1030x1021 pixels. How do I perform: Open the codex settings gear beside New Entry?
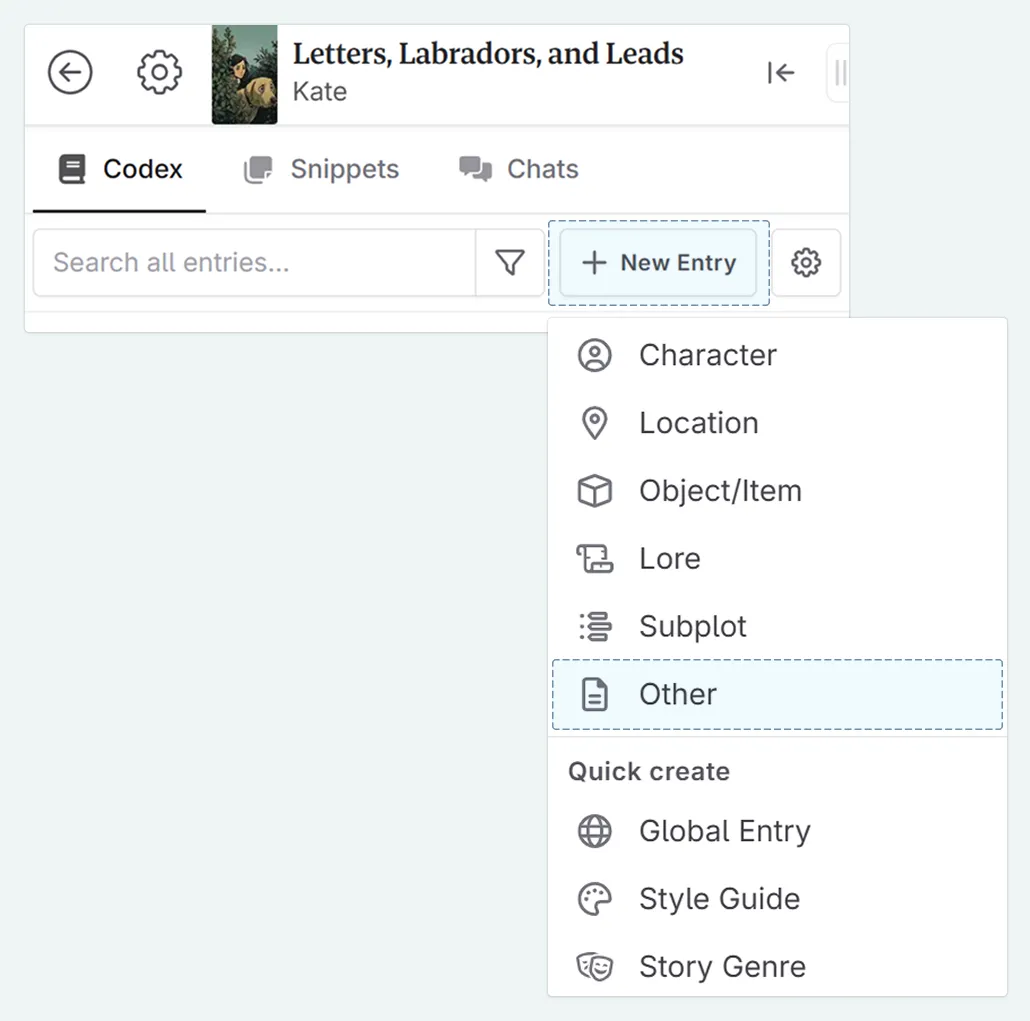tap(807, 262)
